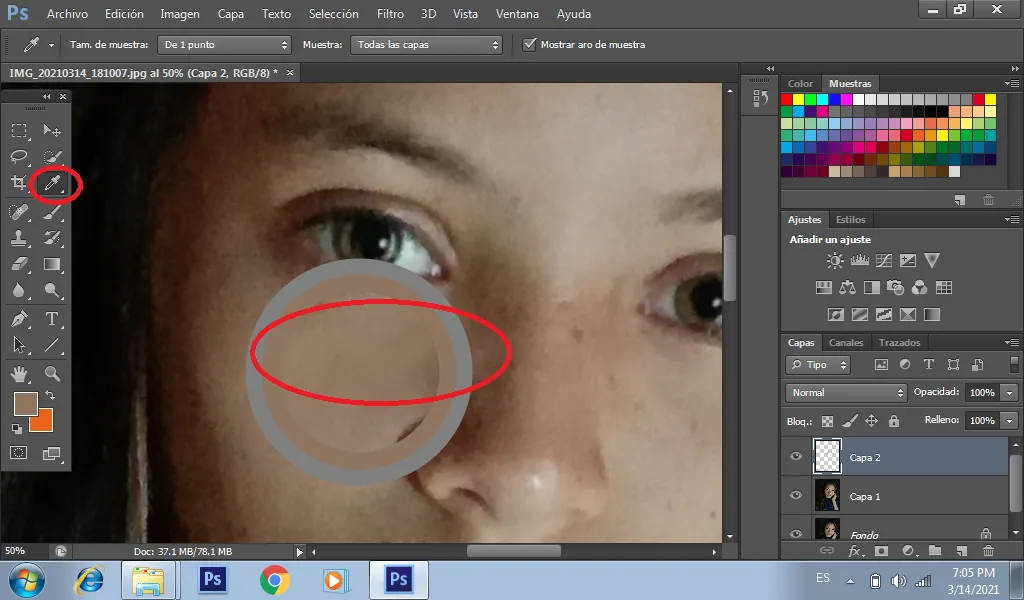This screenshot has height=600, width=1024.
Task: Open the Ventana menu
Action: (517, 14)
